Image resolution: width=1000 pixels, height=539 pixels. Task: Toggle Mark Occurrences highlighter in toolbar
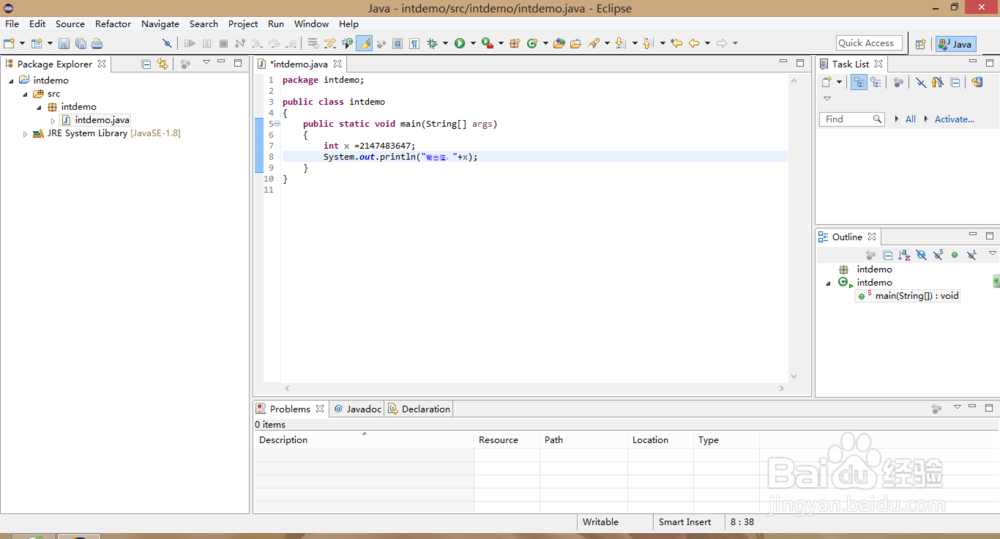(x=364, y=43)
